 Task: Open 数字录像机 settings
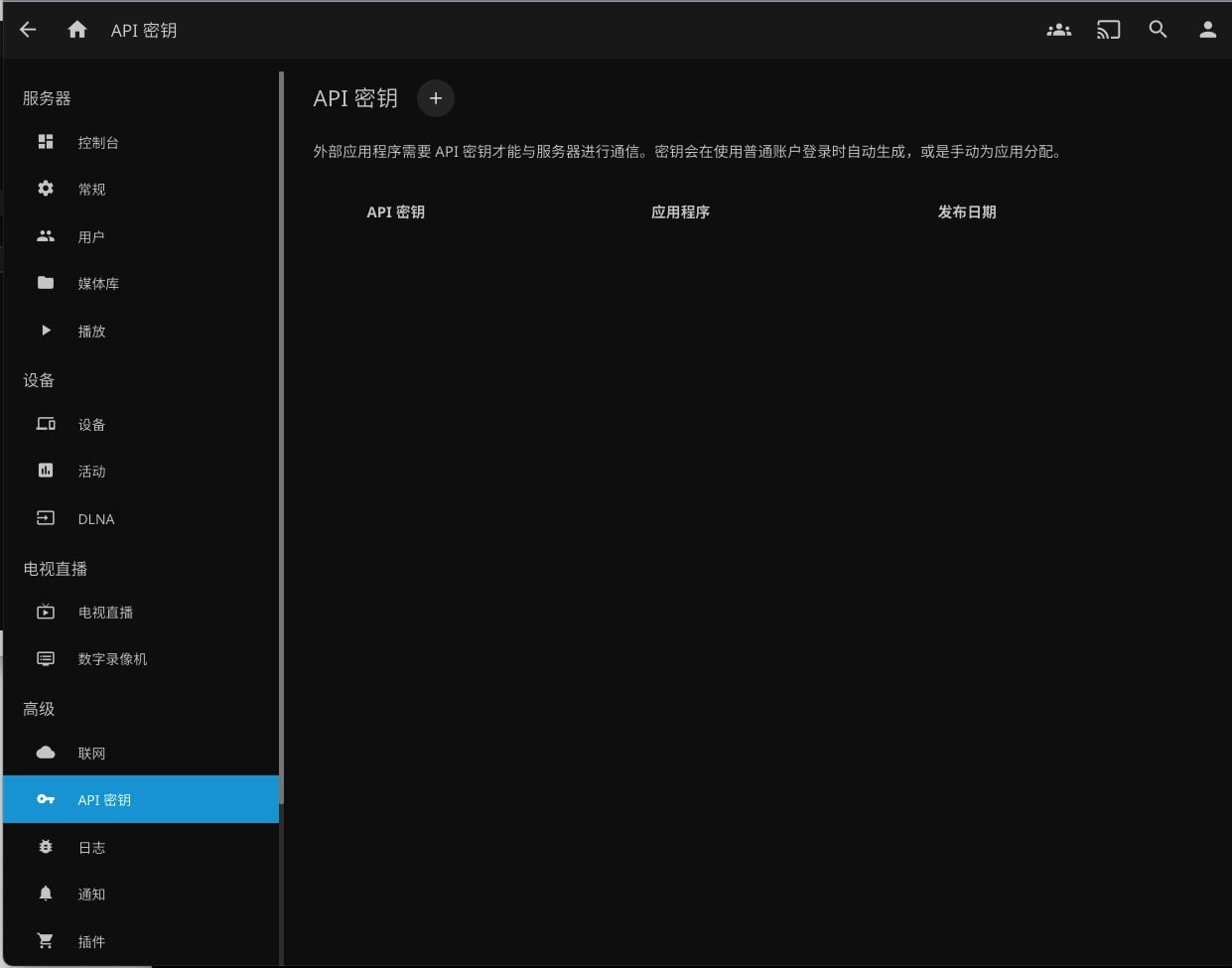(x=141, y=658)
